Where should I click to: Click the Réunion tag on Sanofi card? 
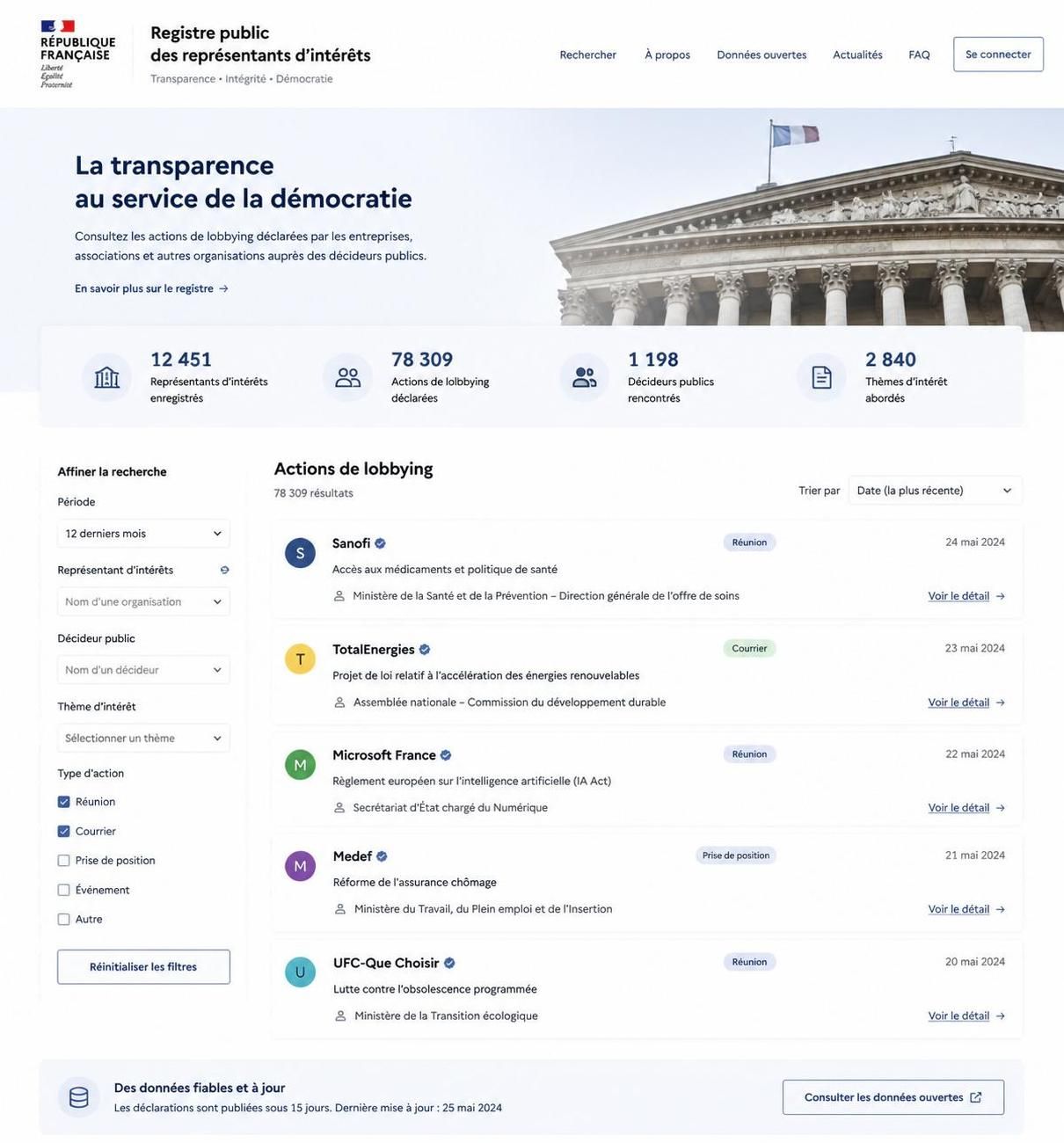[749, 542]
